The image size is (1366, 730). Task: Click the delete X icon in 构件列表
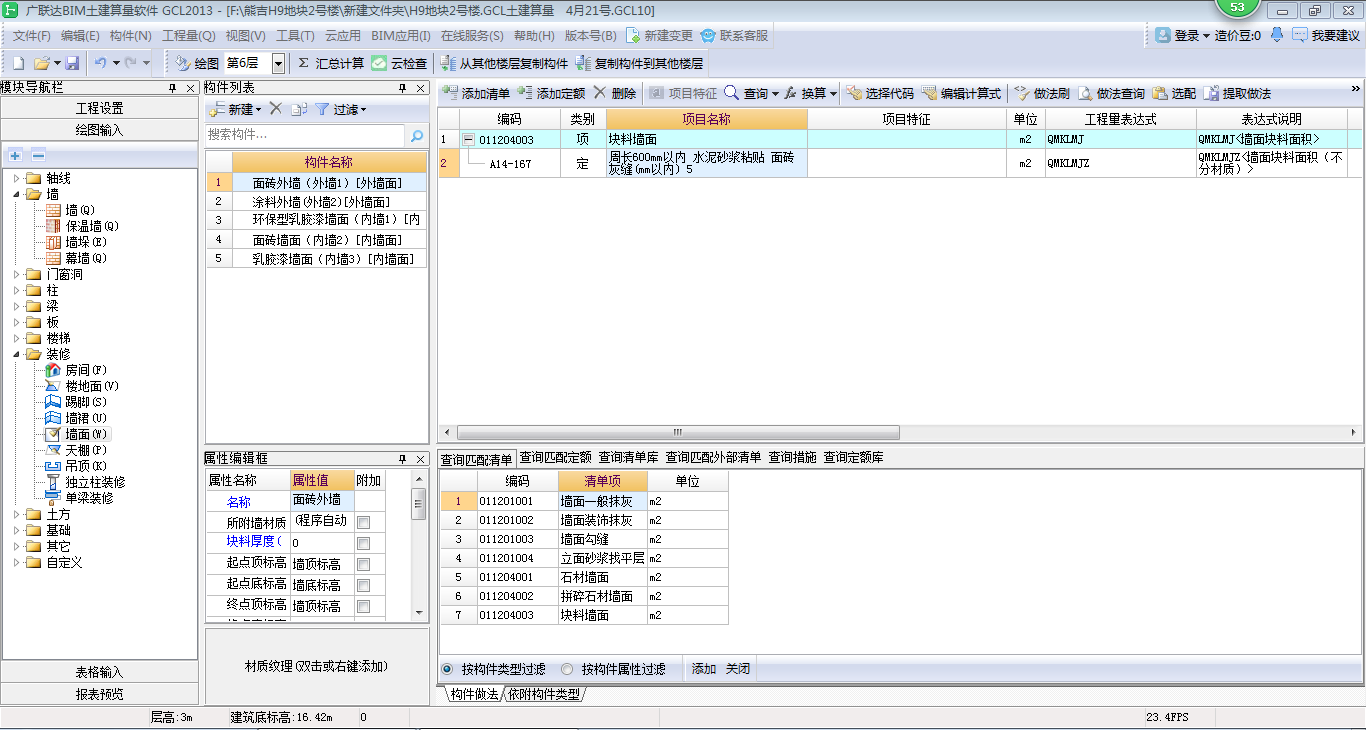coord(275,109)
